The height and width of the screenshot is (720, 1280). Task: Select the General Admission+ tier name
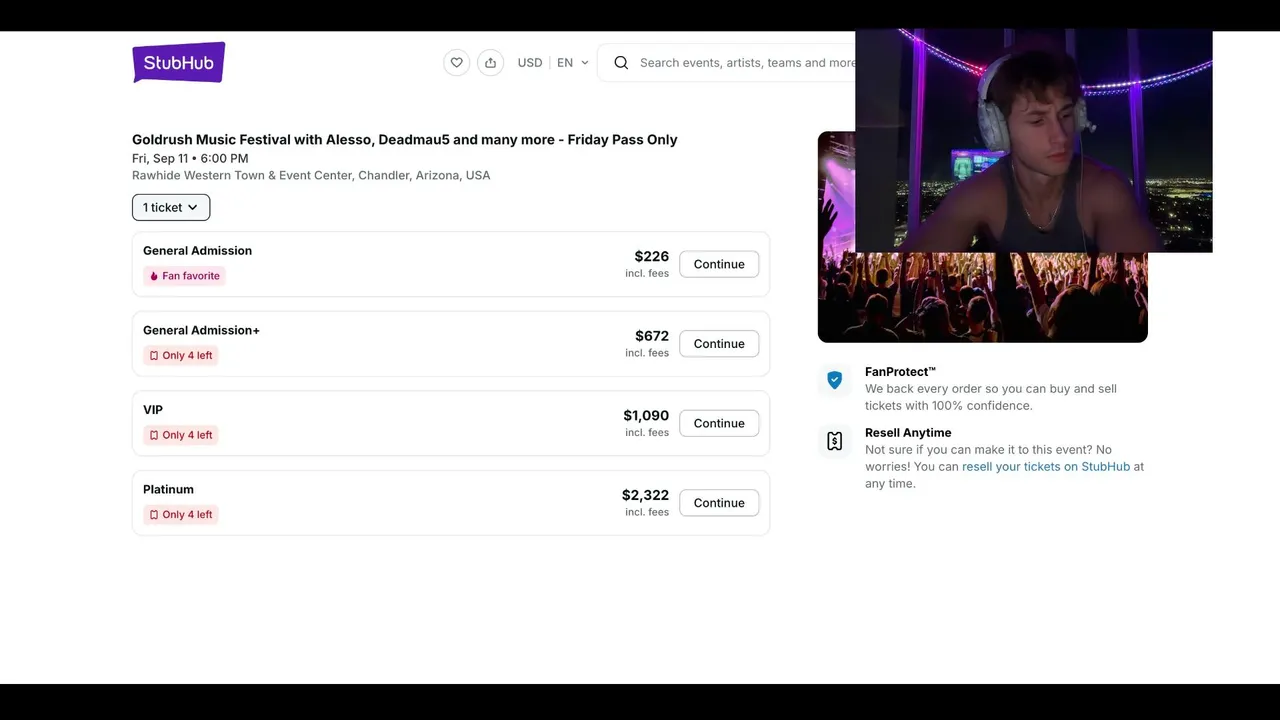(201, 330)
